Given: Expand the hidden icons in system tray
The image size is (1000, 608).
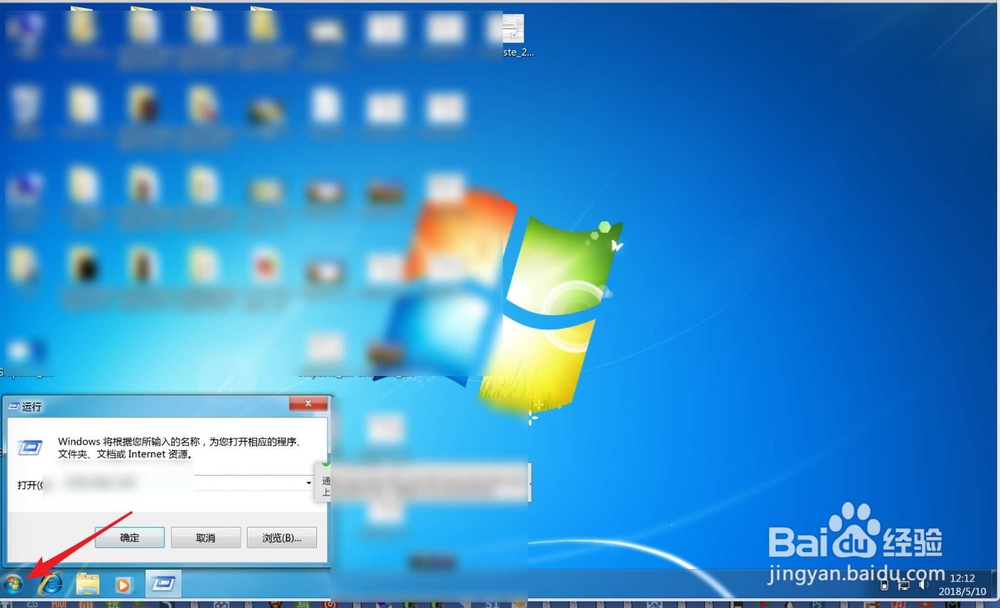Looking at the screenshot, I should [x=868, y=585].
